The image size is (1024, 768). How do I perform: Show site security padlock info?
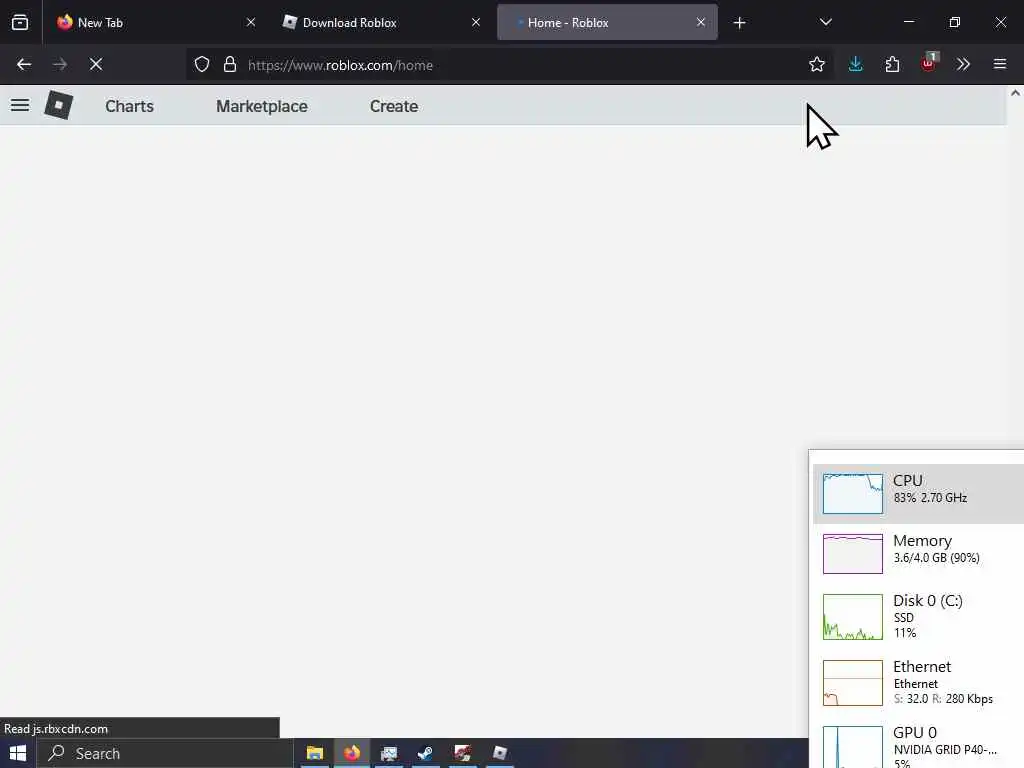[229, 64]
